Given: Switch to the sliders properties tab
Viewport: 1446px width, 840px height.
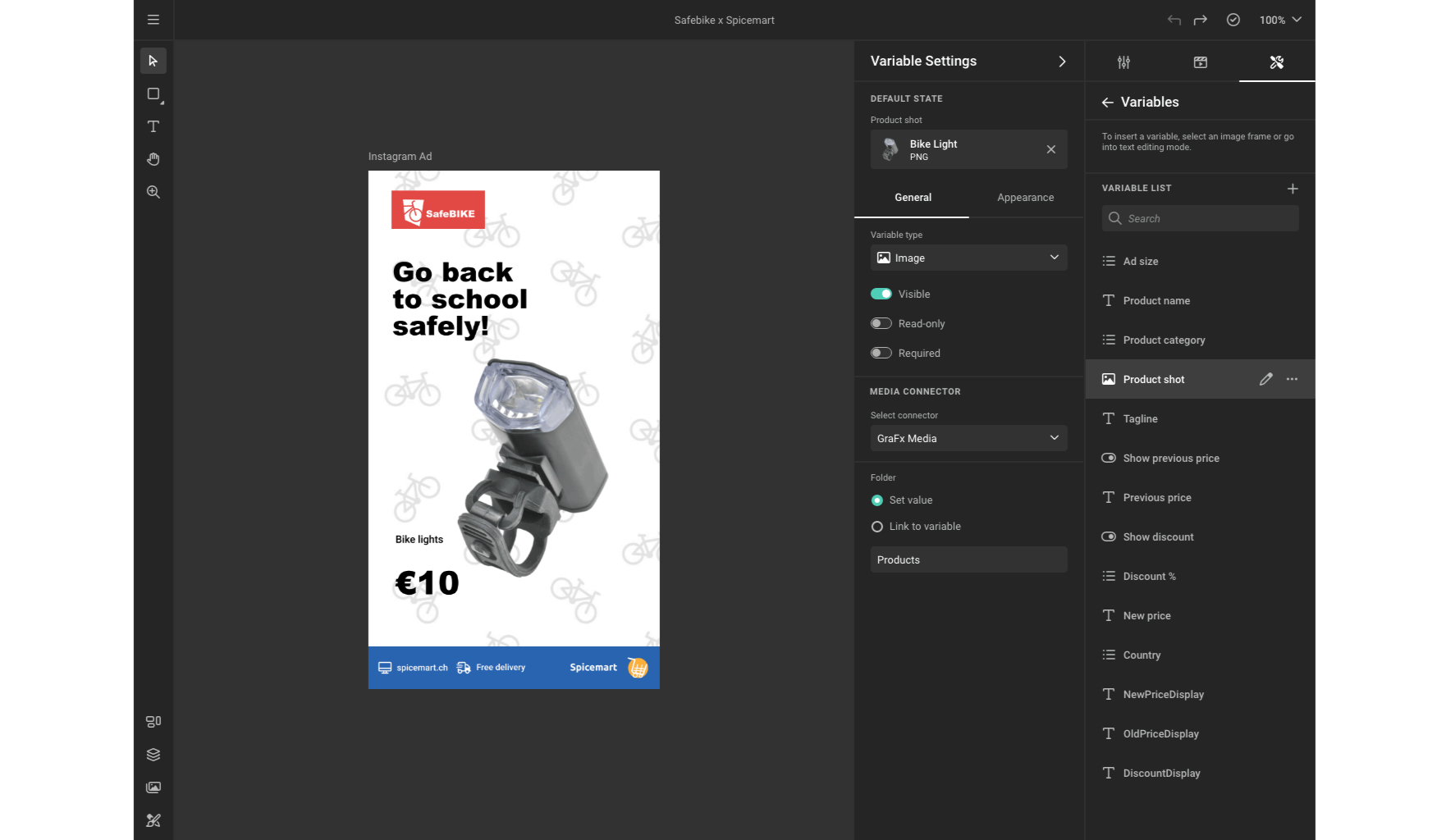Looking at the screenshot, I should [x=1123, y=62].
